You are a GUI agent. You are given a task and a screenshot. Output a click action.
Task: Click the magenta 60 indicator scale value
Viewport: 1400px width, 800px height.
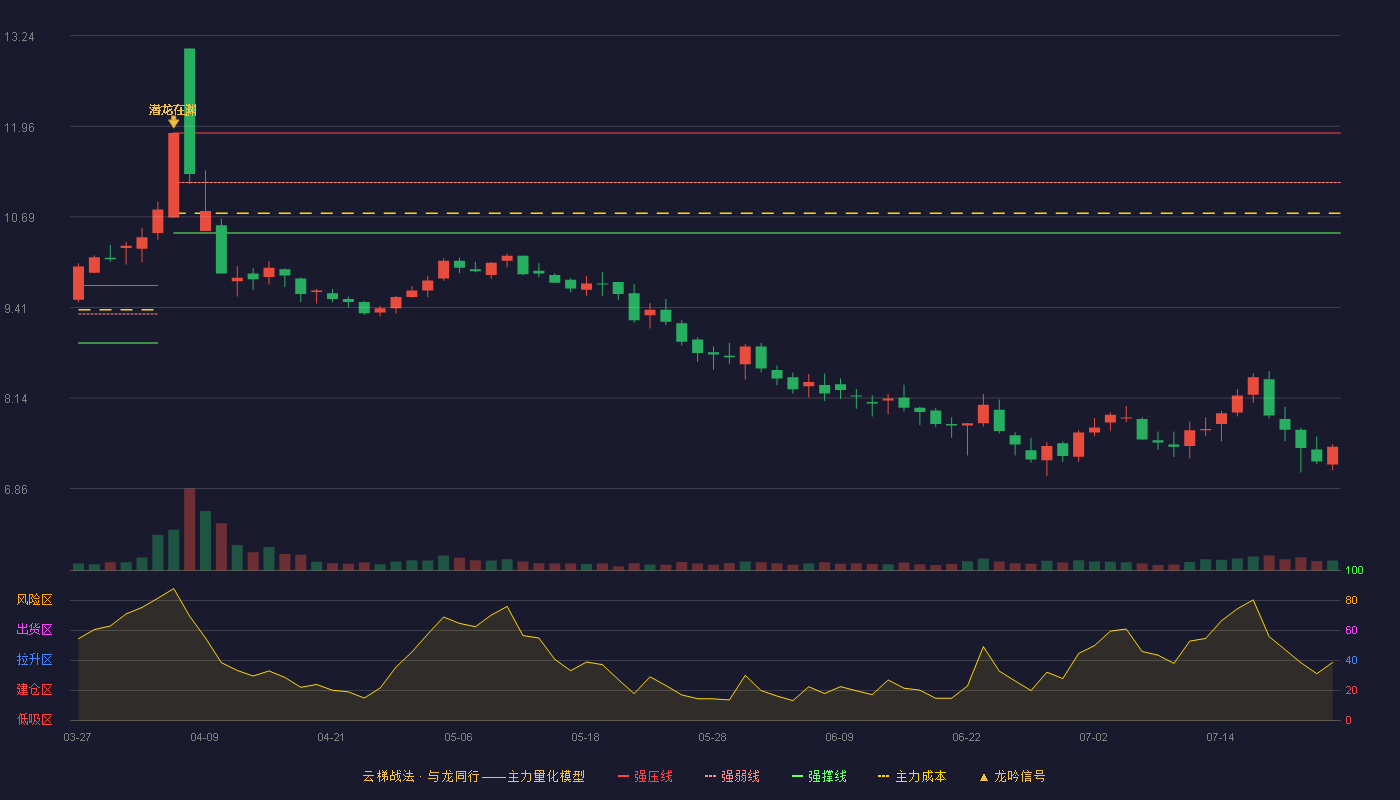tap(1351, 631)
